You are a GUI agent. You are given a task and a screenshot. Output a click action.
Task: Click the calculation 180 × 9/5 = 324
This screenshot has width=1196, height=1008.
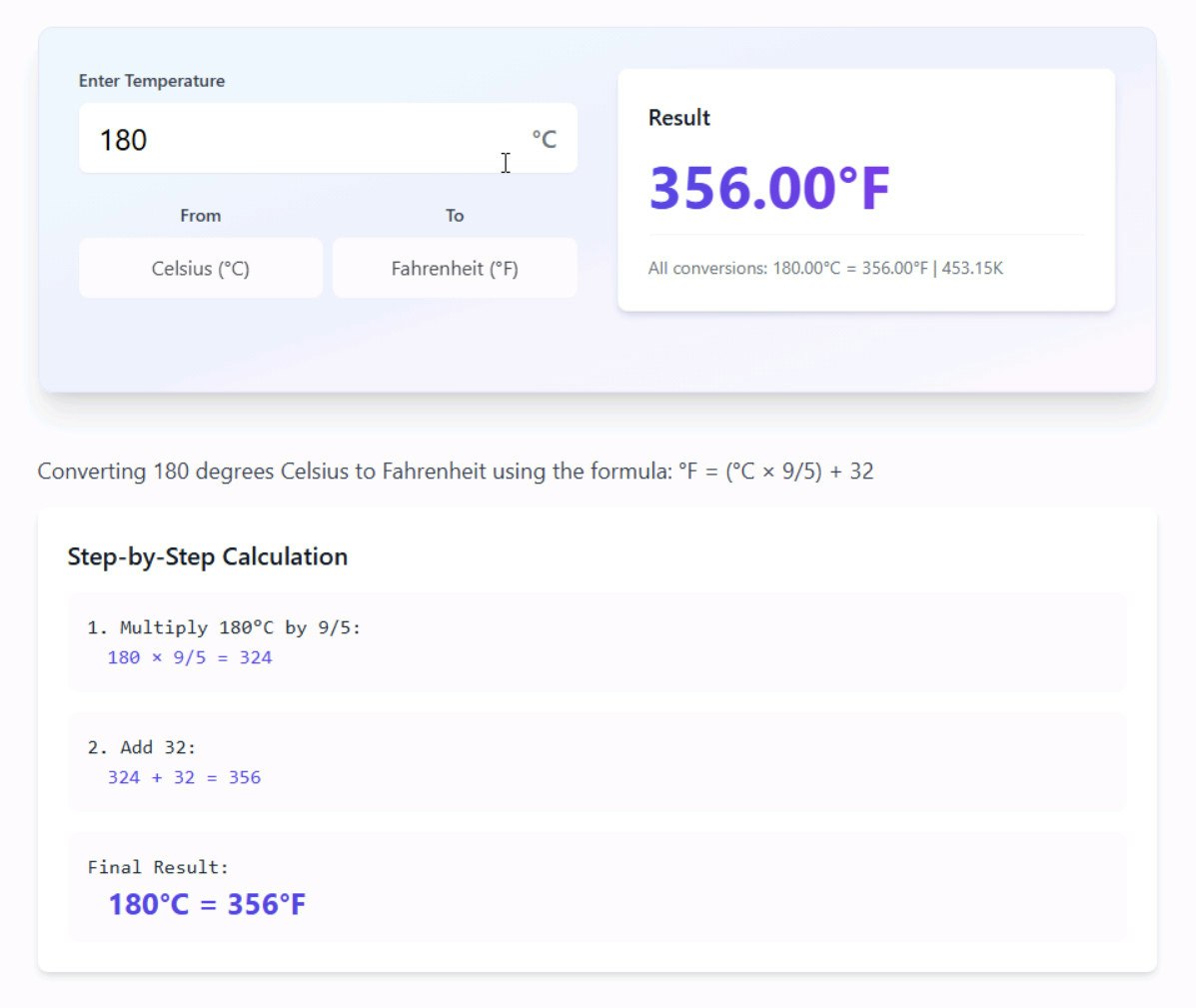point(190,657)
